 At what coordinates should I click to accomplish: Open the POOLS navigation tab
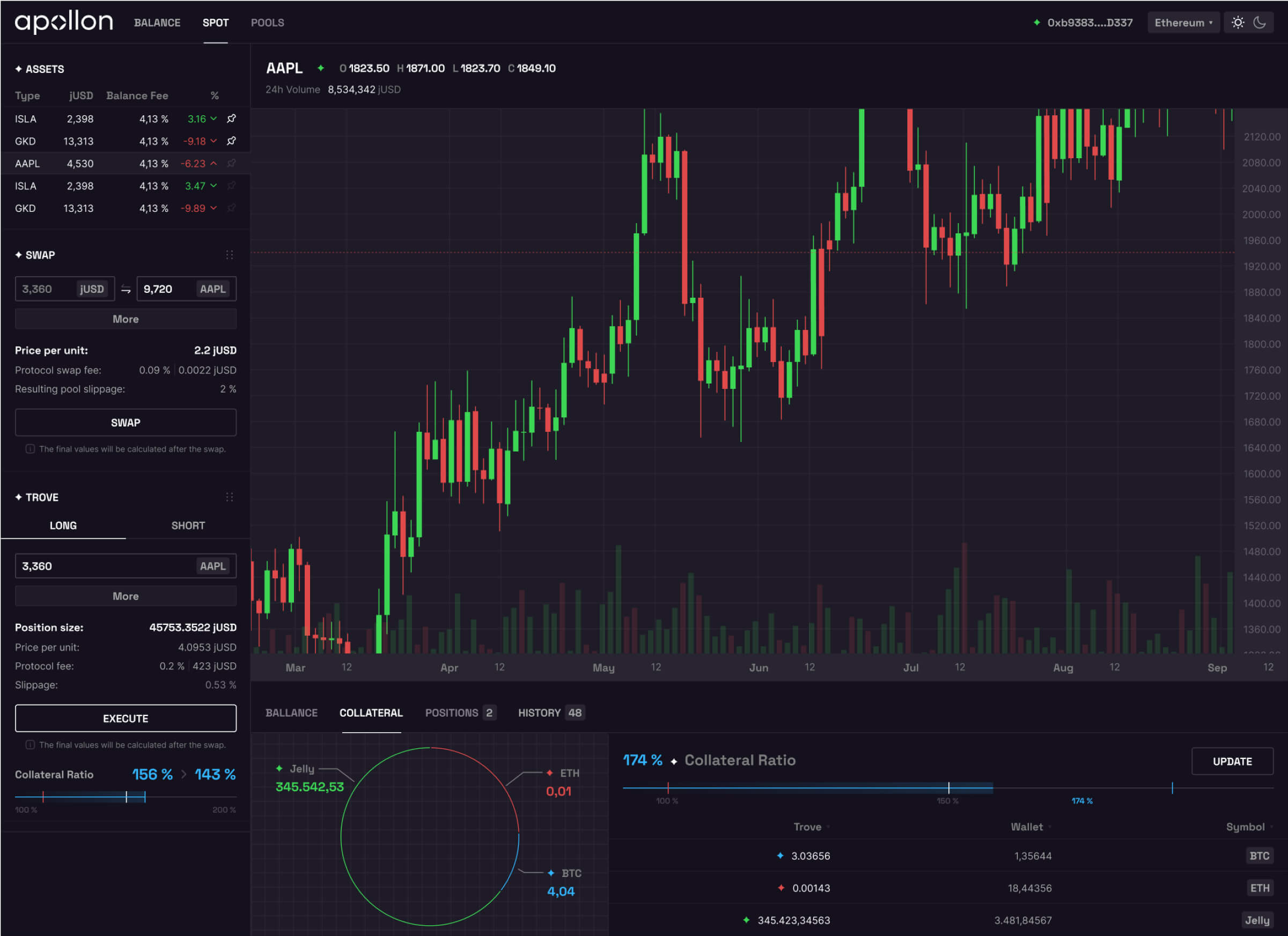click(268, 23)
